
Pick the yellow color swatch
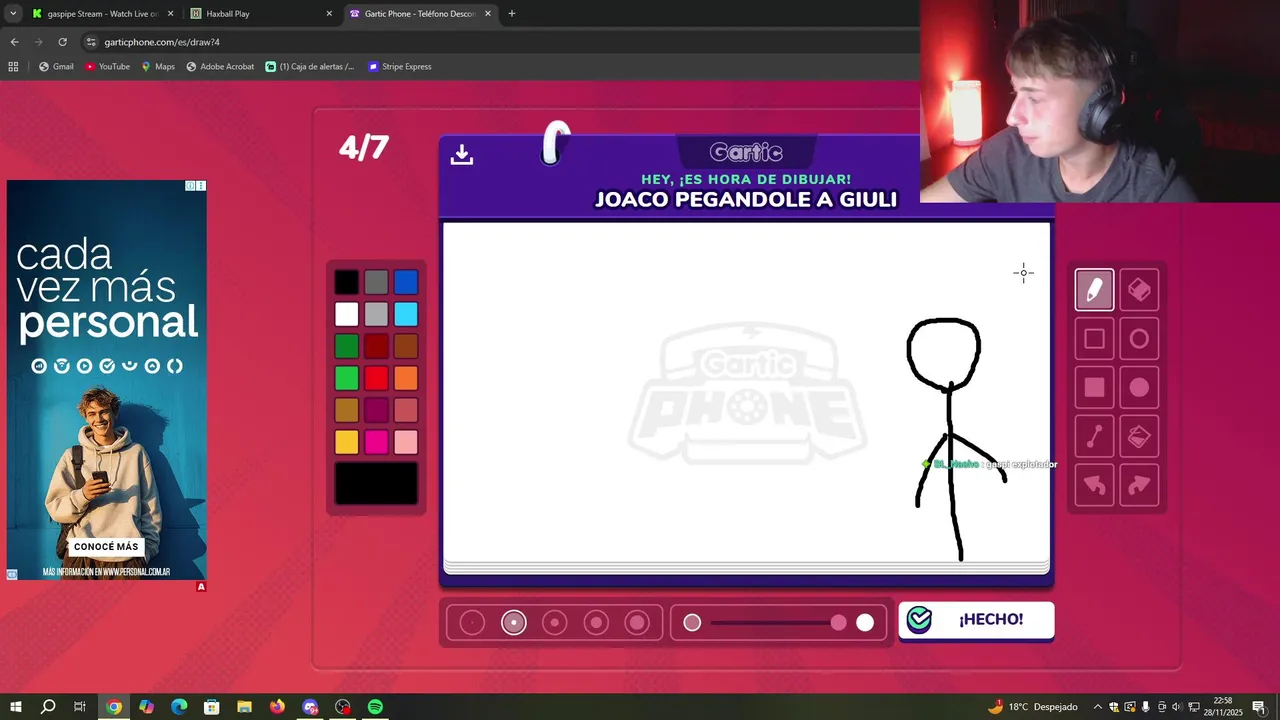click(x=346, y=442)
